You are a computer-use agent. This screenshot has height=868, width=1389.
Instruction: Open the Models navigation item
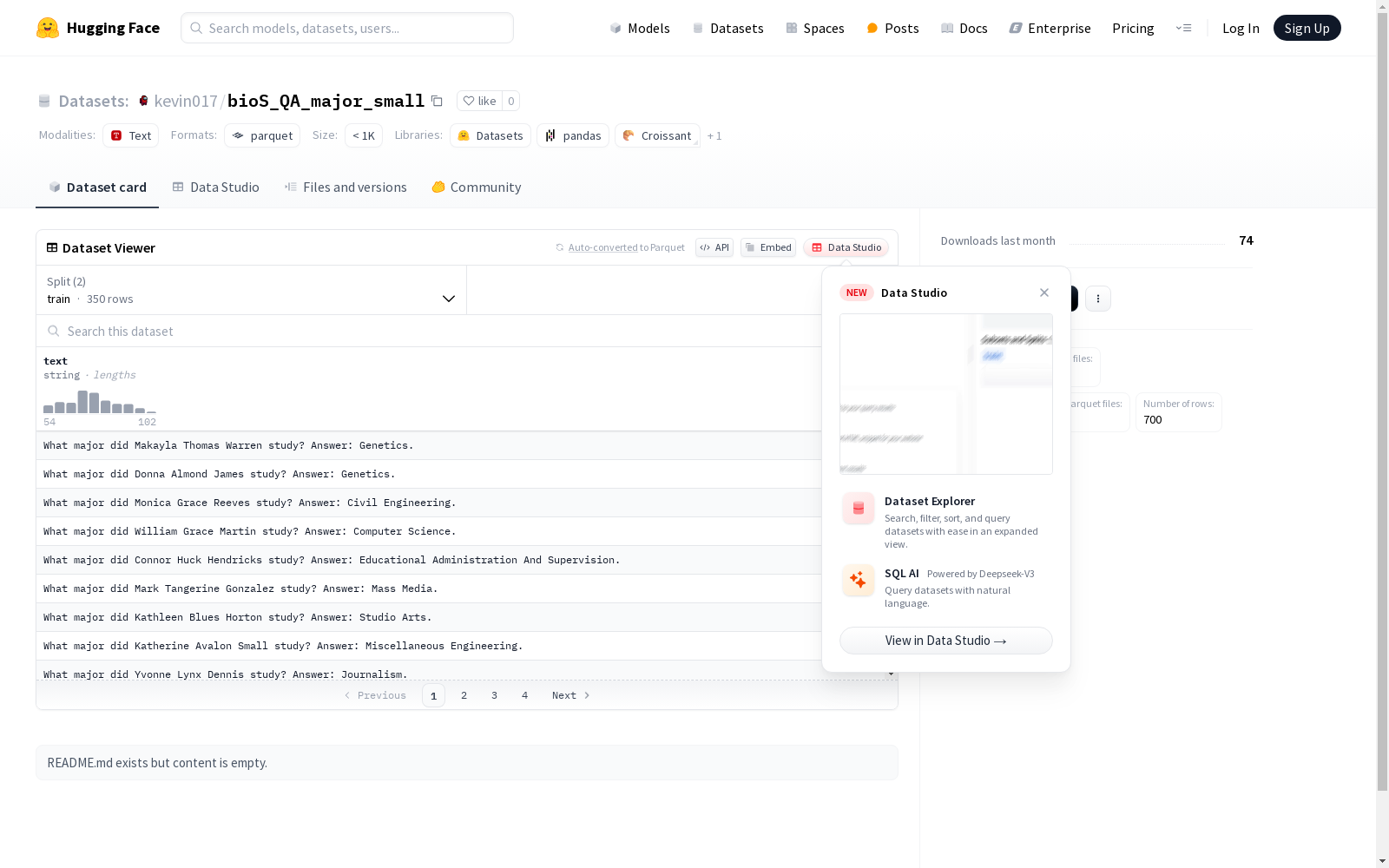[640, 28]
